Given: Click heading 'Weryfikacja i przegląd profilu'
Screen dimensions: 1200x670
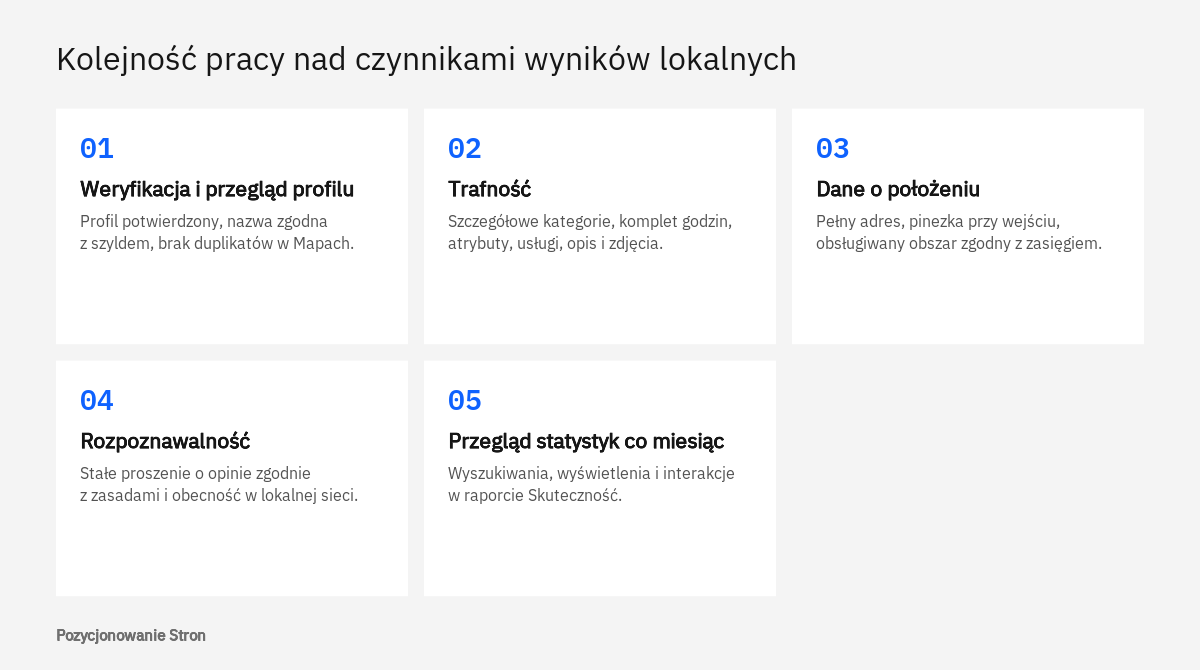Looking at the screenshot, I should [x=217, y=189].
